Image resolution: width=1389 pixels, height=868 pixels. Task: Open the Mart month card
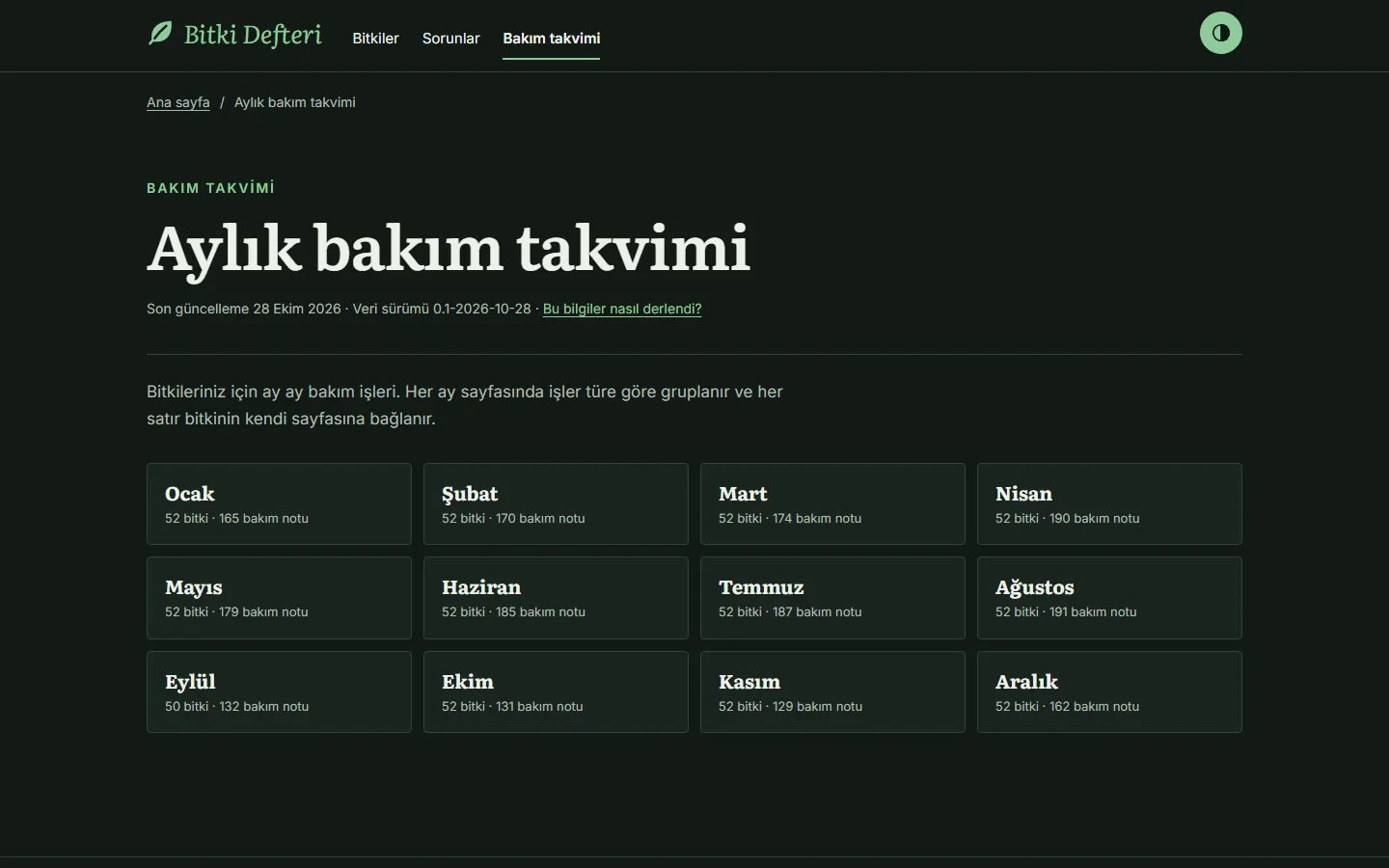(832, 504)
